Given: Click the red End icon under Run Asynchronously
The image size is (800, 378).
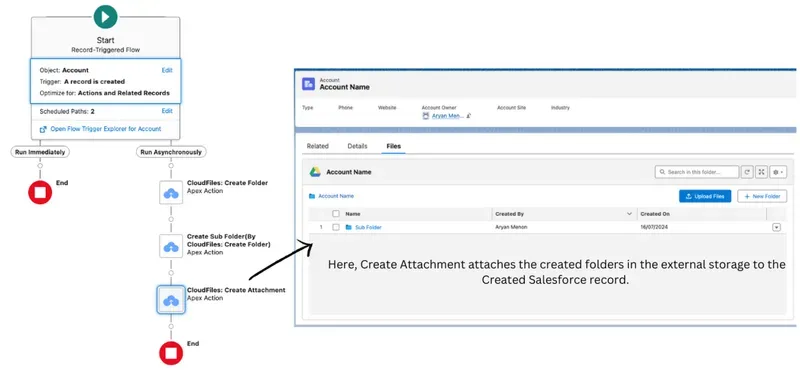Looking at the screenshot, I should 171,353.
